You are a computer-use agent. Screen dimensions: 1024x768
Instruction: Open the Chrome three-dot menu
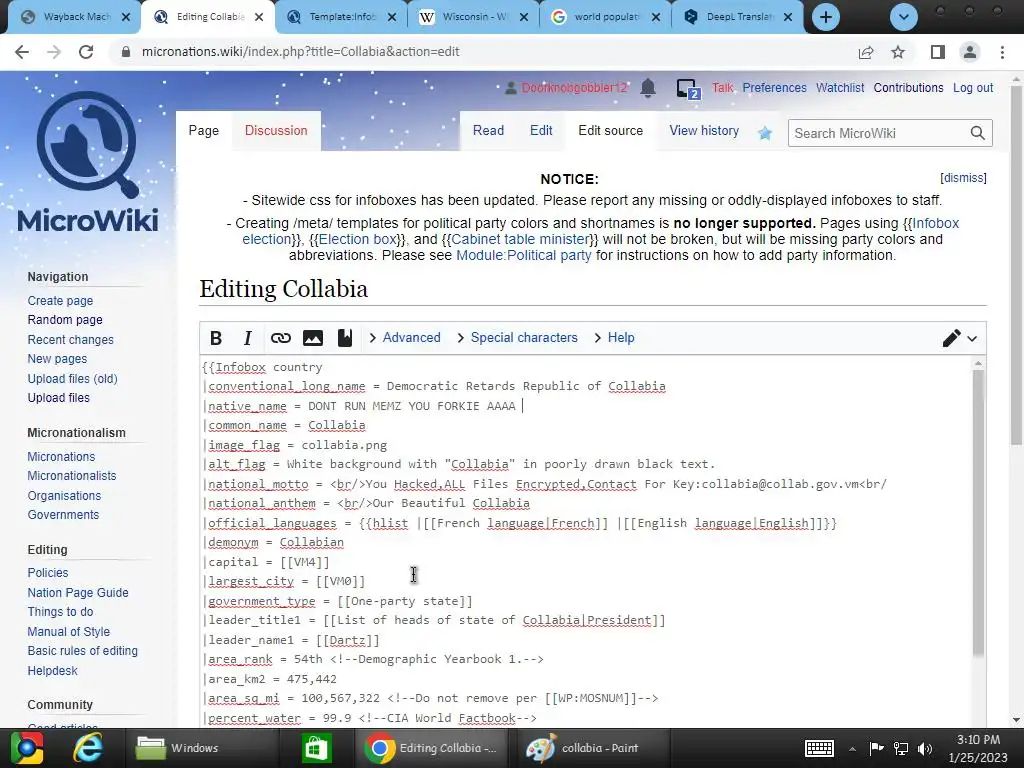(x=1002, y=52)
